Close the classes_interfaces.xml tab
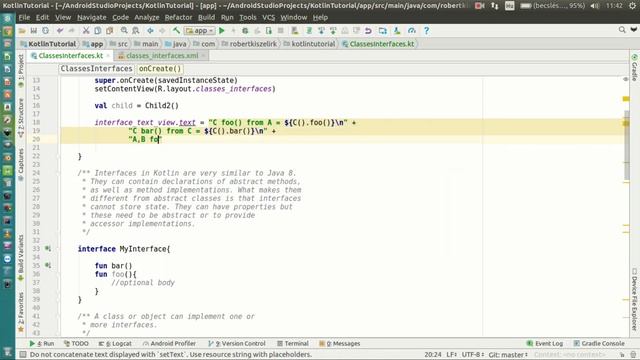 click(x=203, y=56)
